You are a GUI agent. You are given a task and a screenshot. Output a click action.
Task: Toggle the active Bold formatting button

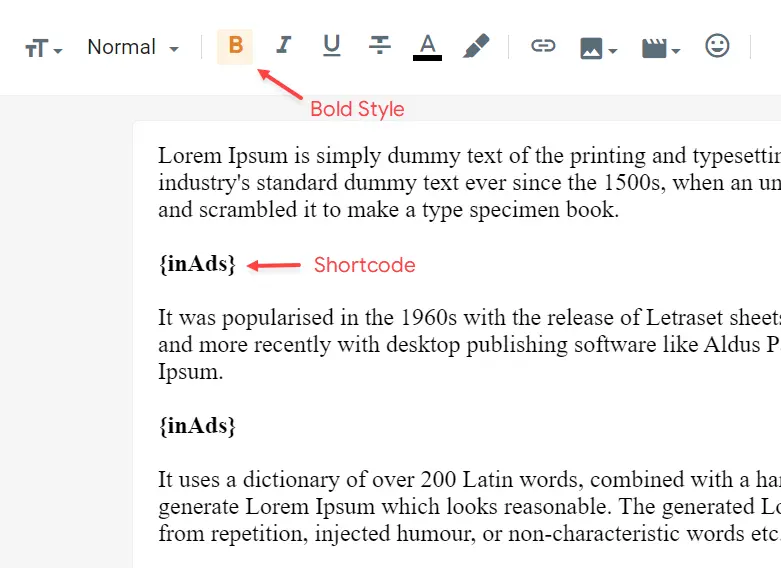click(x=235, y=46)
